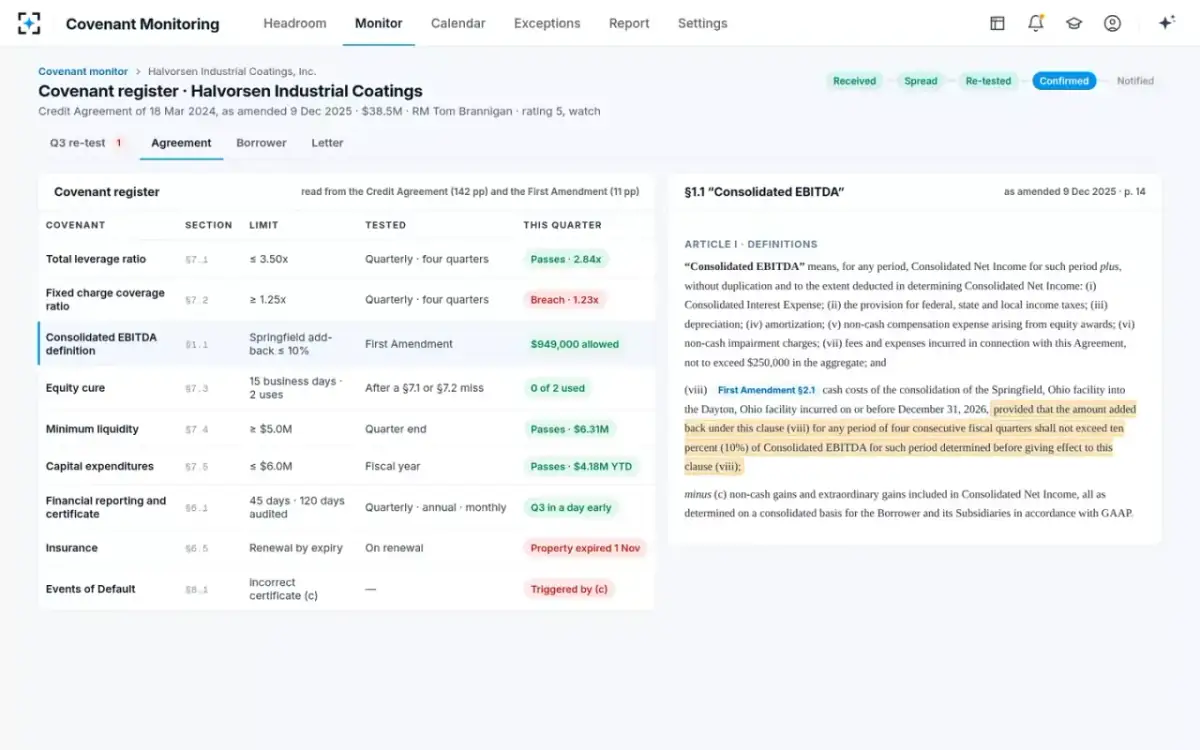Select the Fixed charge coverage ratio row
This screenshot has width=1200, height=750.
click(x=346, y=300)
